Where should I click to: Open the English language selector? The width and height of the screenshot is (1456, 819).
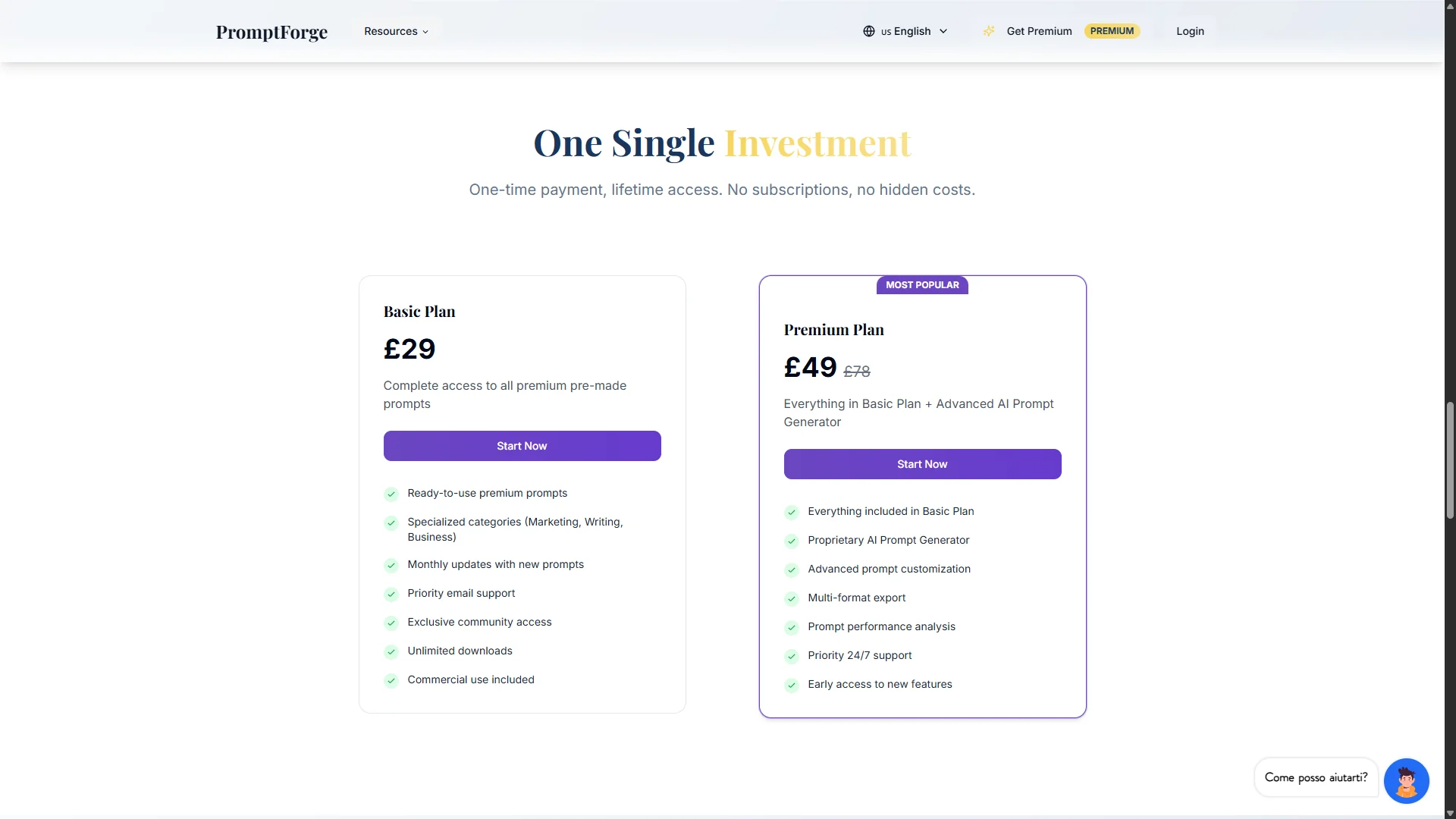[x=905, y=31]
